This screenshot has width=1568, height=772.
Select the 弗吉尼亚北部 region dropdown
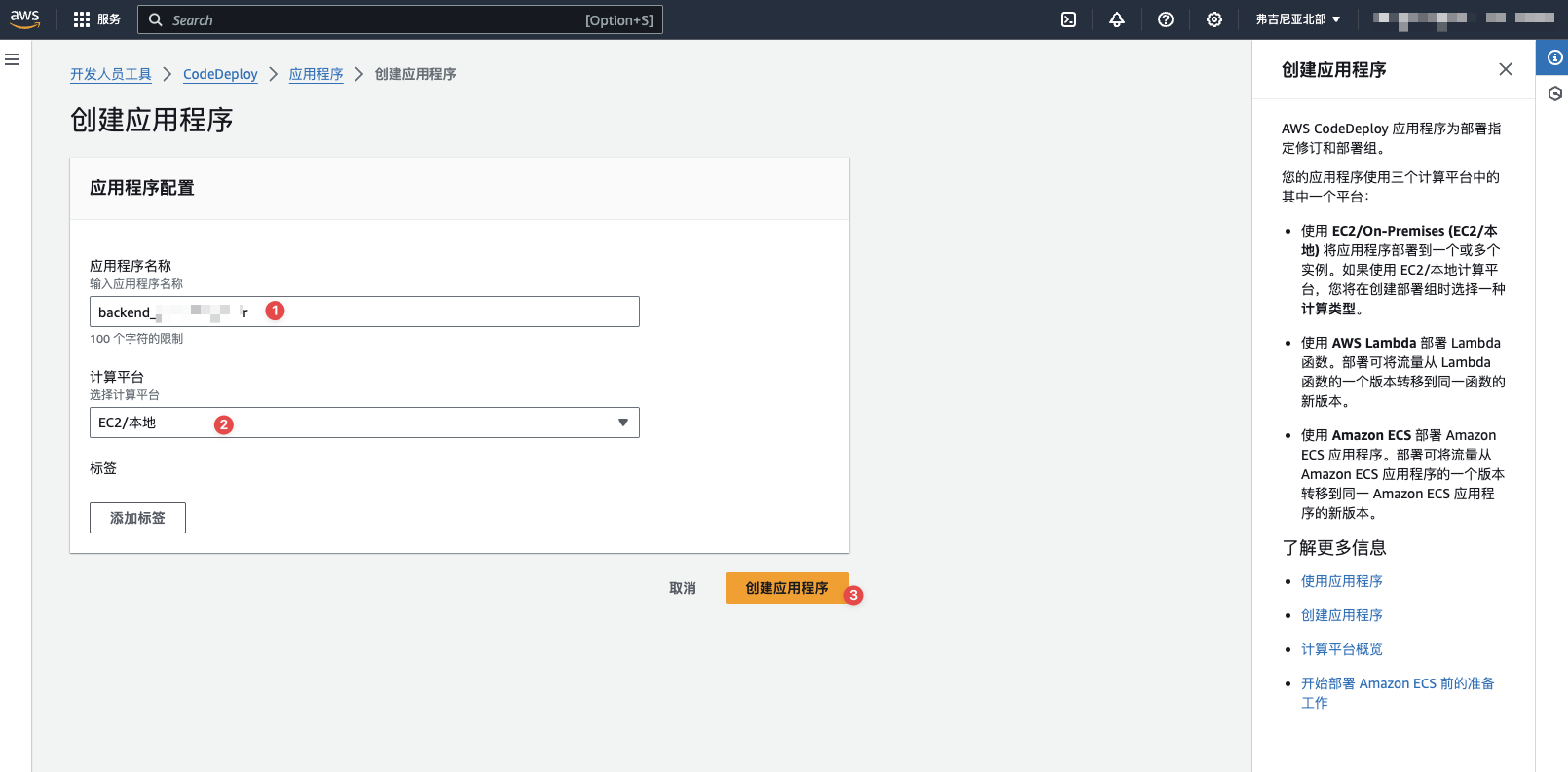tap(1298, 19)
